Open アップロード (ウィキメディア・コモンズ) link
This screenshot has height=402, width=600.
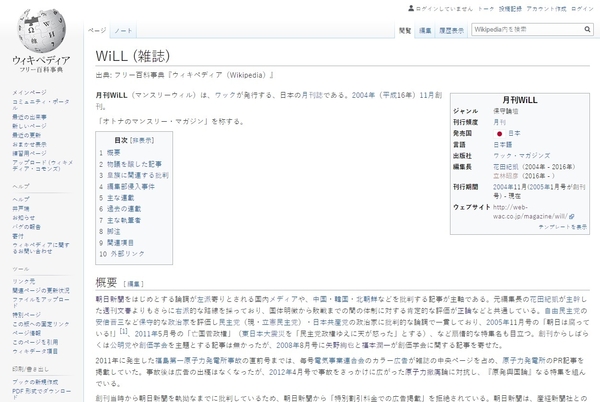tap(42, 166)
